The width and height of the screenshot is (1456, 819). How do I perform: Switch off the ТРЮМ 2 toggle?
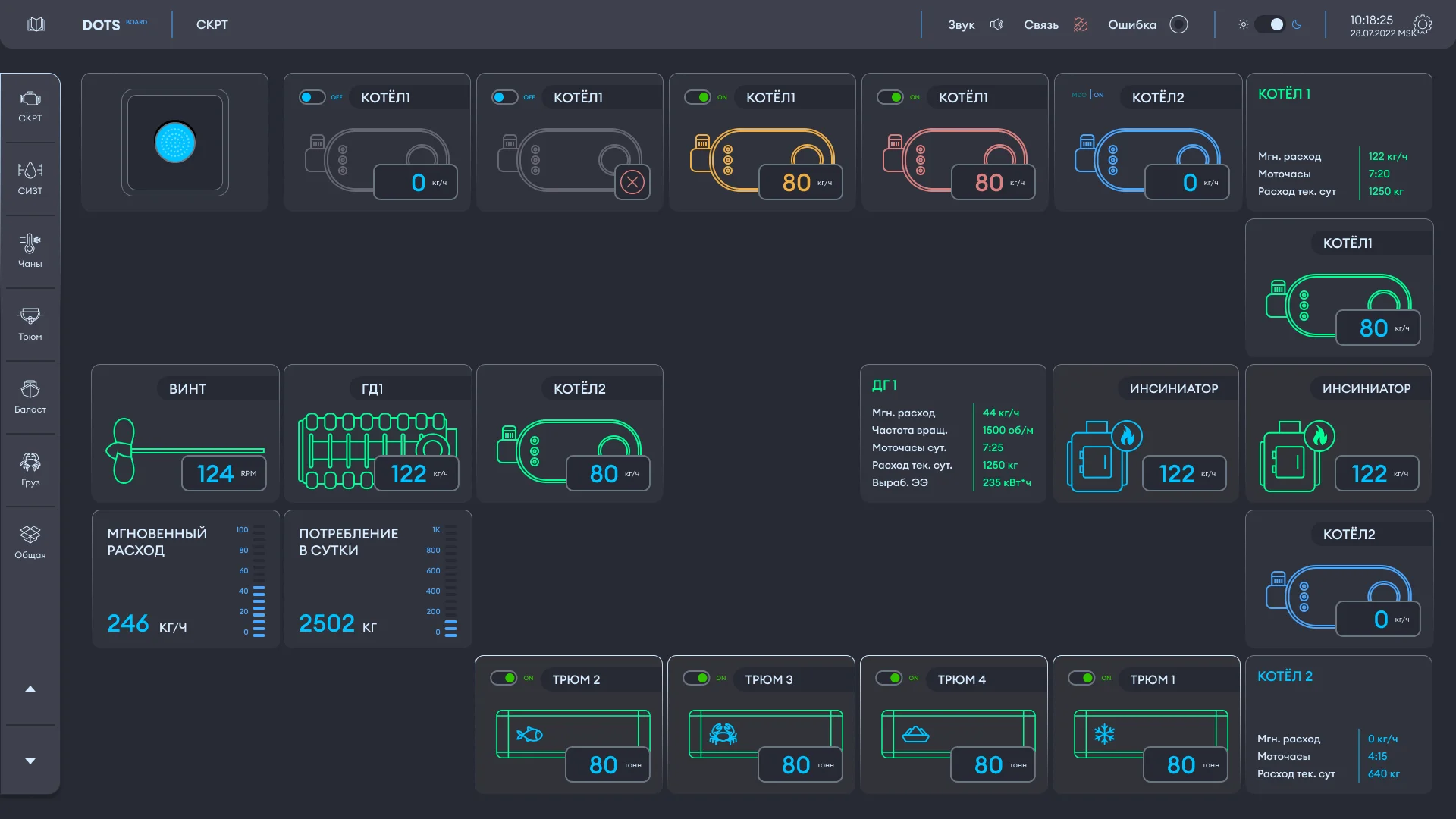pyautogui.click(x=504, y=678)
